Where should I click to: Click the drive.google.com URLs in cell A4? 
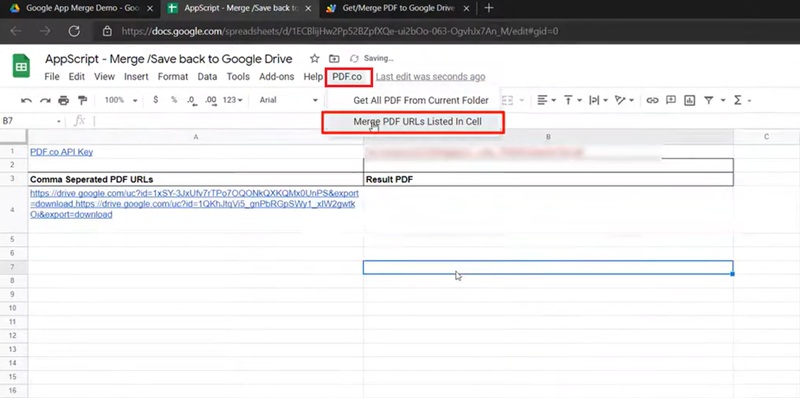[194, 204]
